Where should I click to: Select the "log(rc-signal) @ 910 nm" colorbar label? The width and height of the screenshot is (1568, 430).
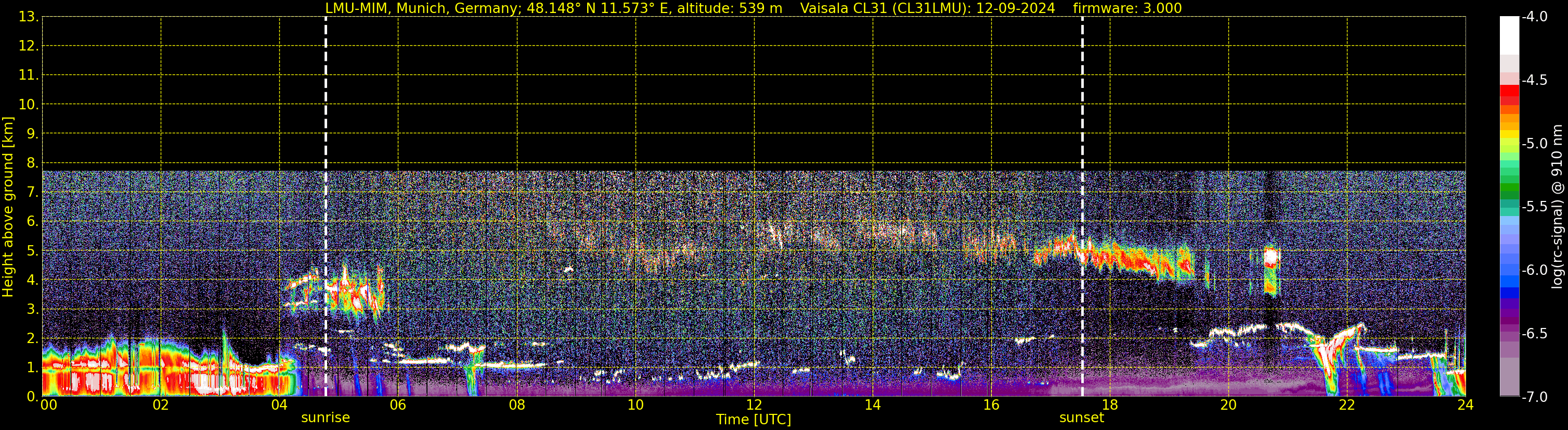[1558, 207]
